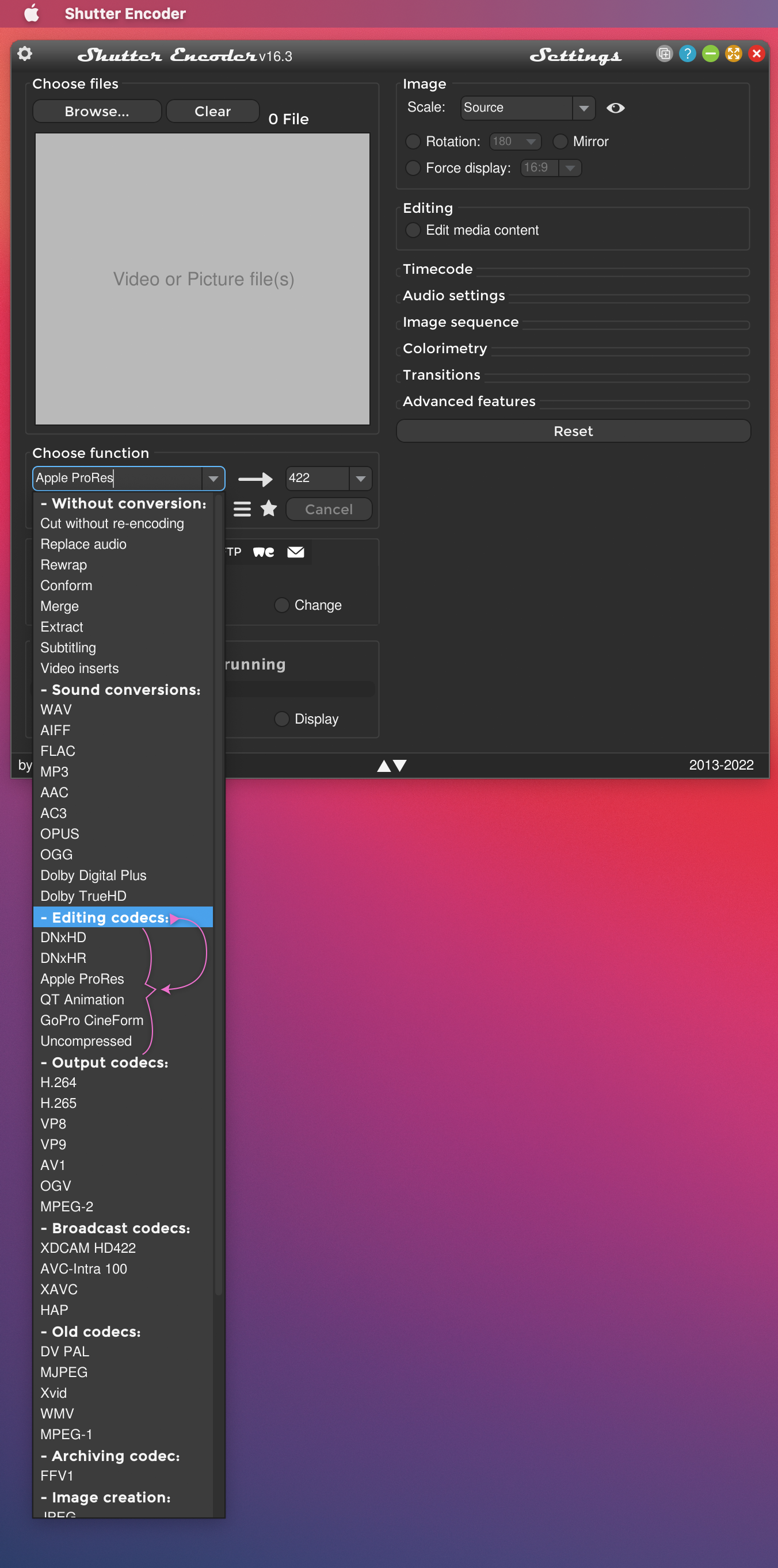
Task: Click the Reset button
Action: point(573,431)
